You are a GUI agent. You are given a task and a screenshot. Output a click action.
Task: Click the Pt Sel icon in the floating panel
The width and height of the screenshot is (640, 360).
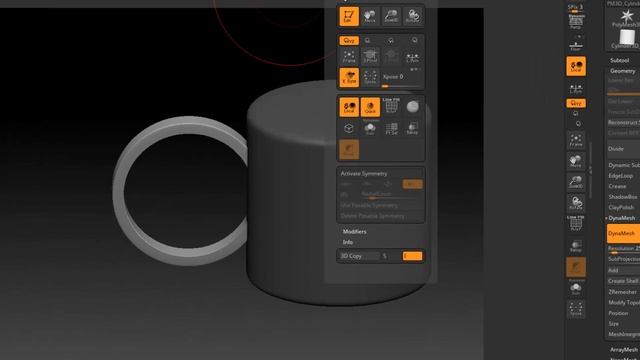click(391, 129)
